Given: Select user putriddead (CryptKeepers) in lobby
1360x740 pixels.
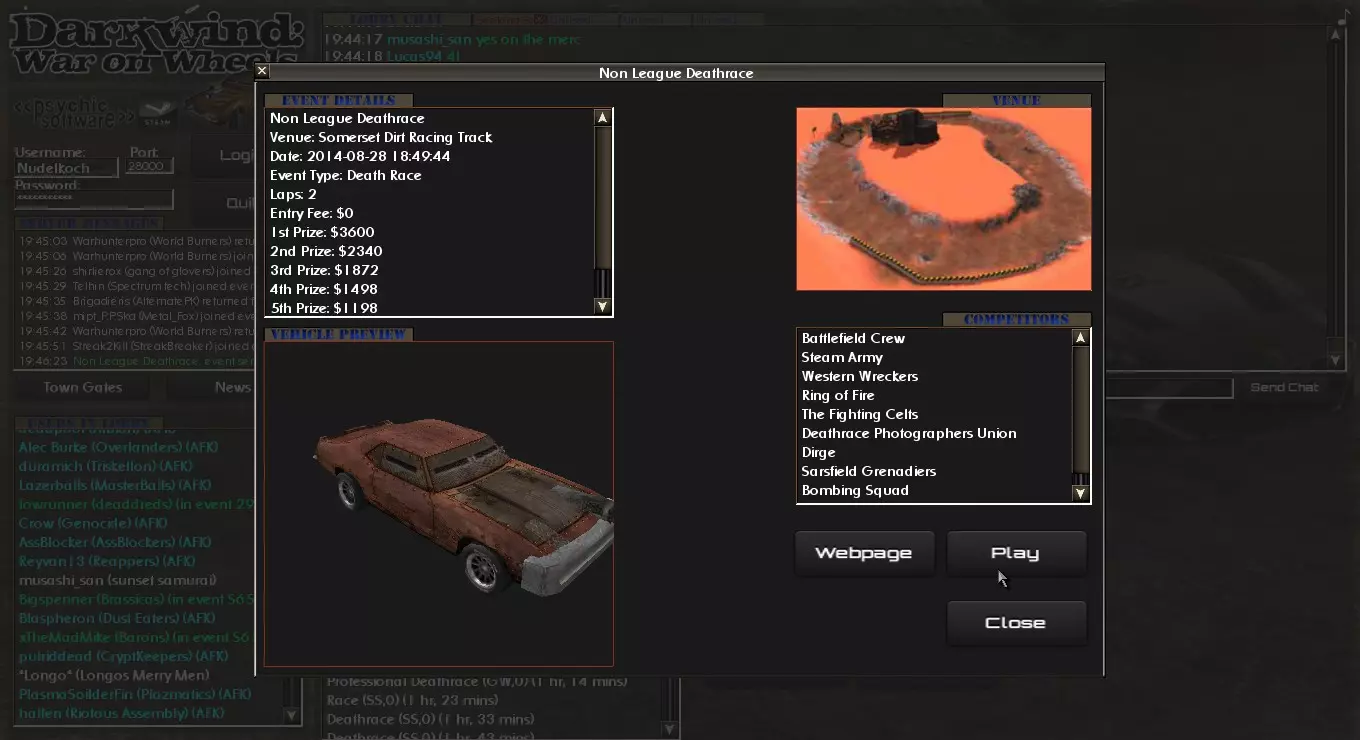Looking at the screenshot, I should point(124,656).
